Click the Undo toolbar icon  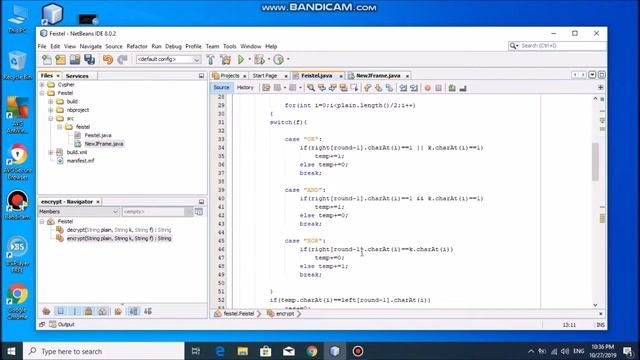(108, 60)
